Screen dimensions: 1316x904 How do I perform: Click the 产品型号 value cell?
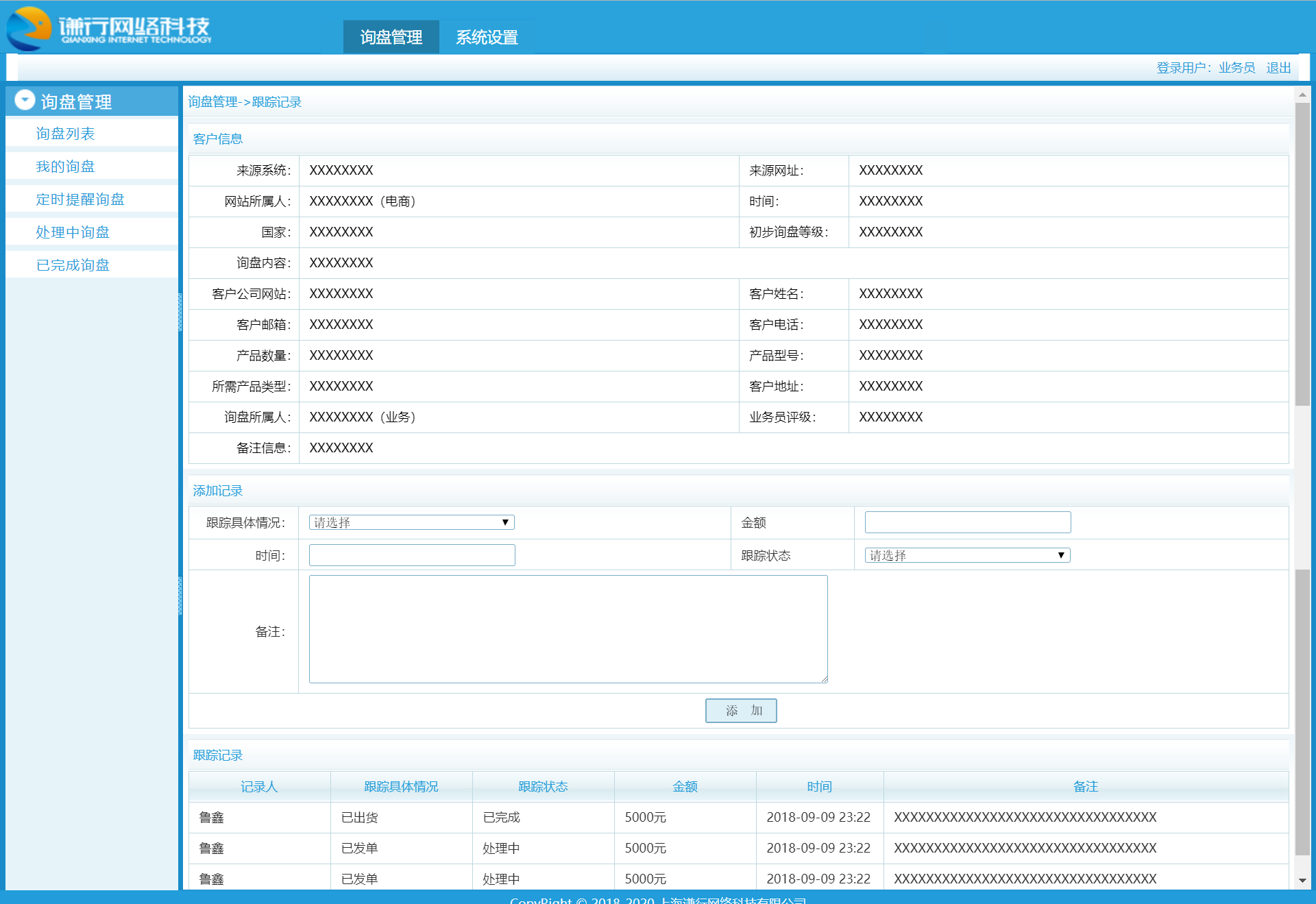(x=1069, y=356)
